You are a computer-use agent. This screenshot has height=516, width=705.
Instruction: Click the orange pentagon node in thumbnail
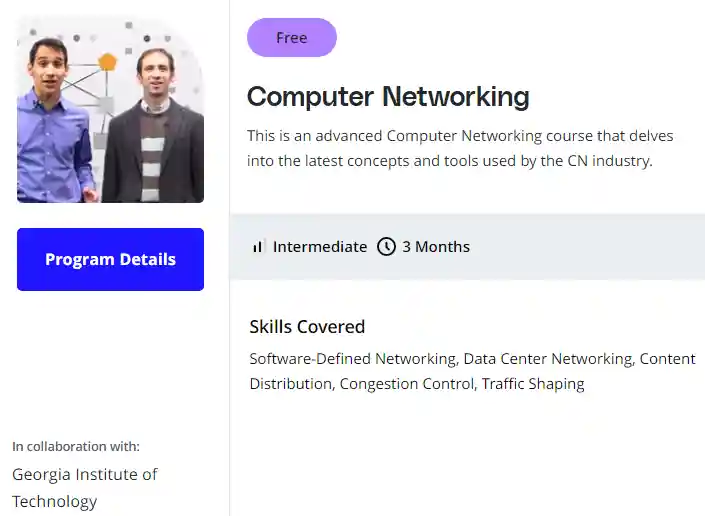tap(107, 61)
